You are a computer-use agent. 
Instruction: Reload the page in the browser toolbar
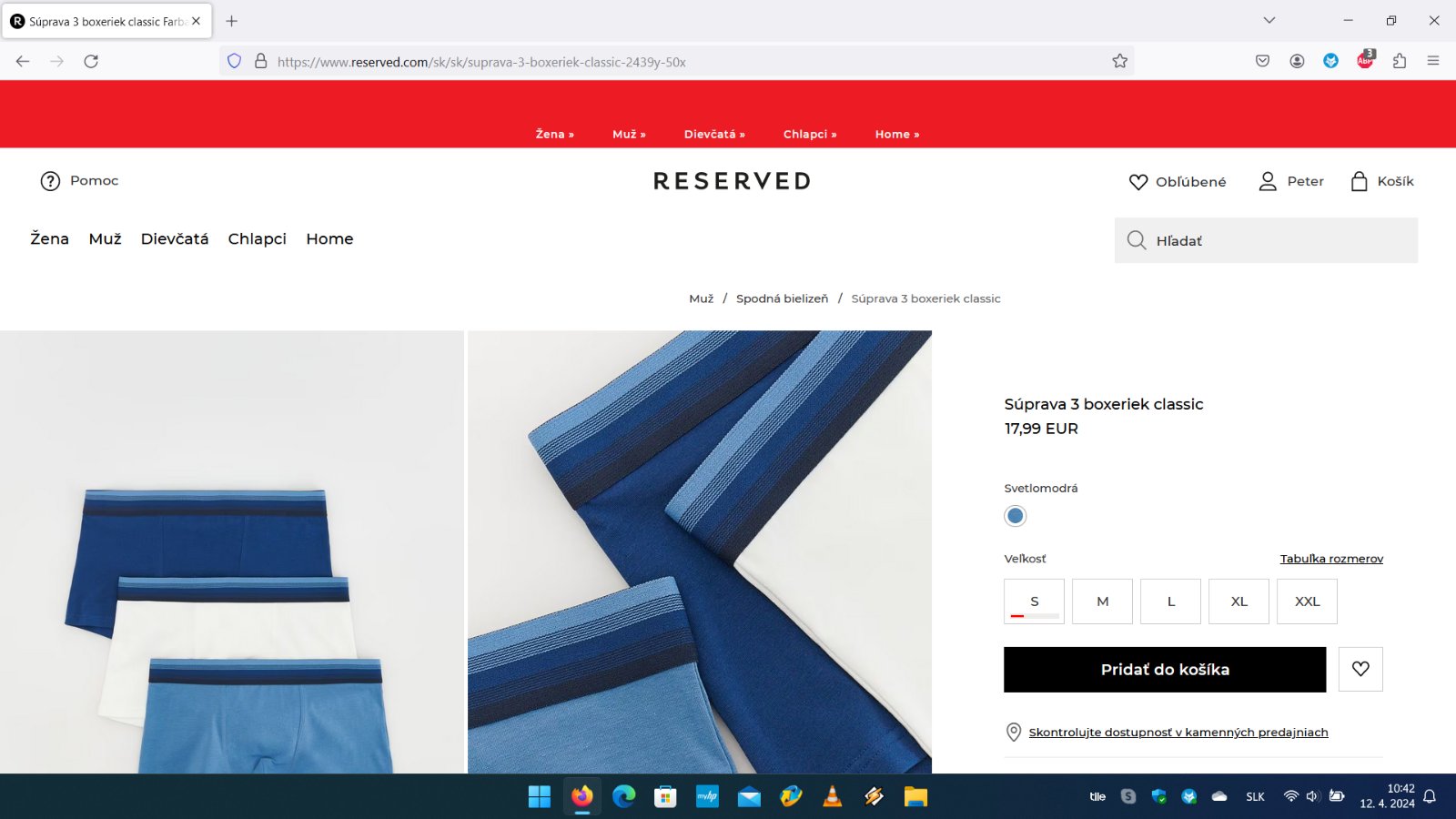pyautogui.click(x=91, y=61)
